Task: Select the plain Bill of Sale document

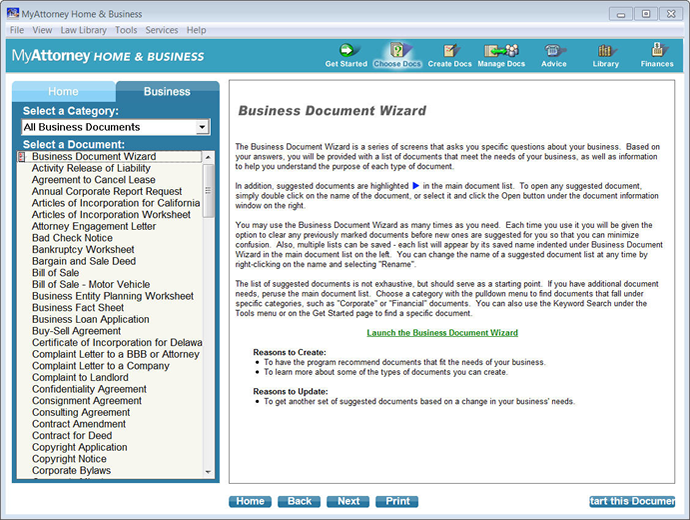Action: click(x=55, y=273)
